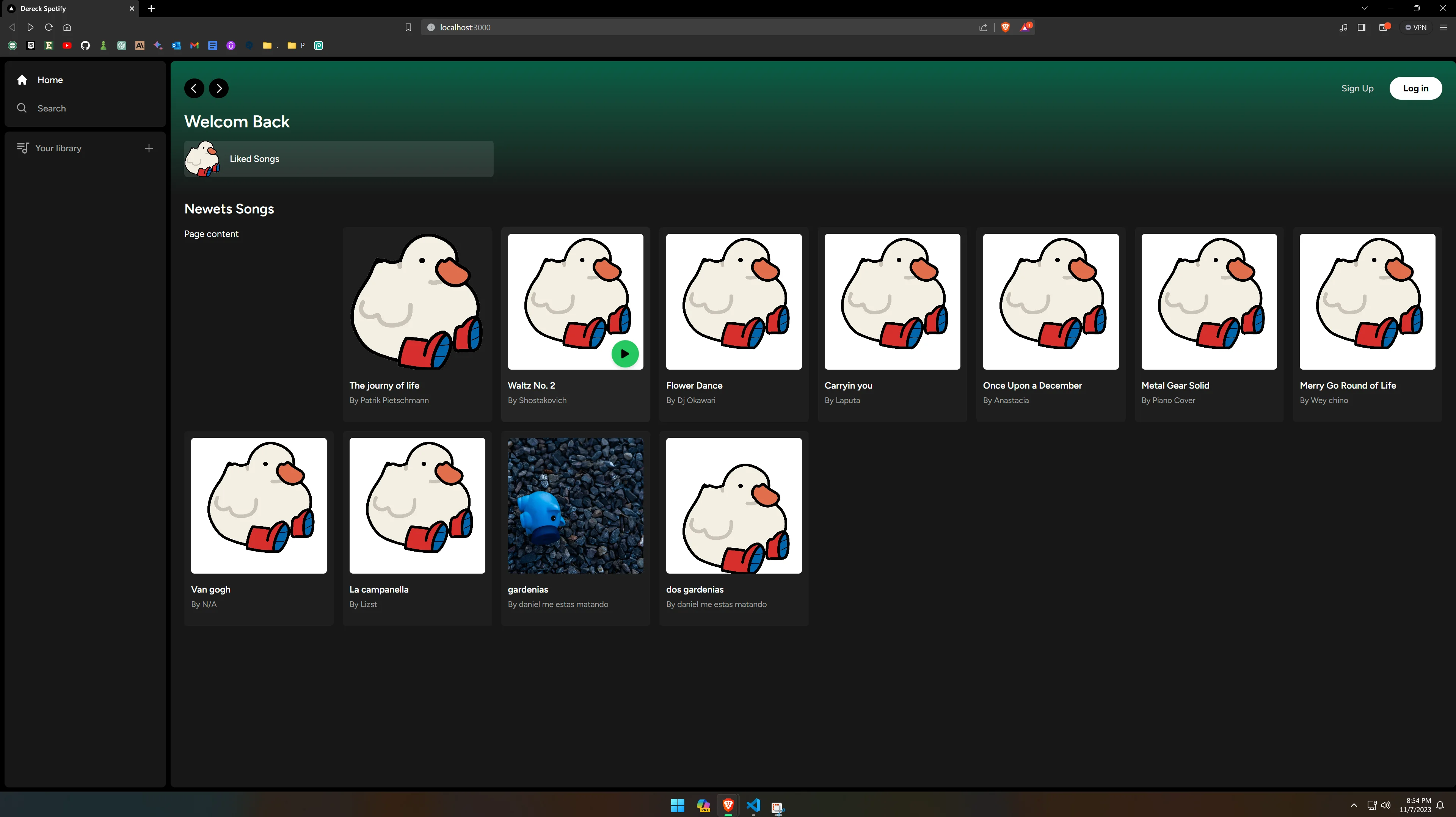Open the Liked Songs tile
This screenshot has width=1456, height=817.
[x=339, y=159]
